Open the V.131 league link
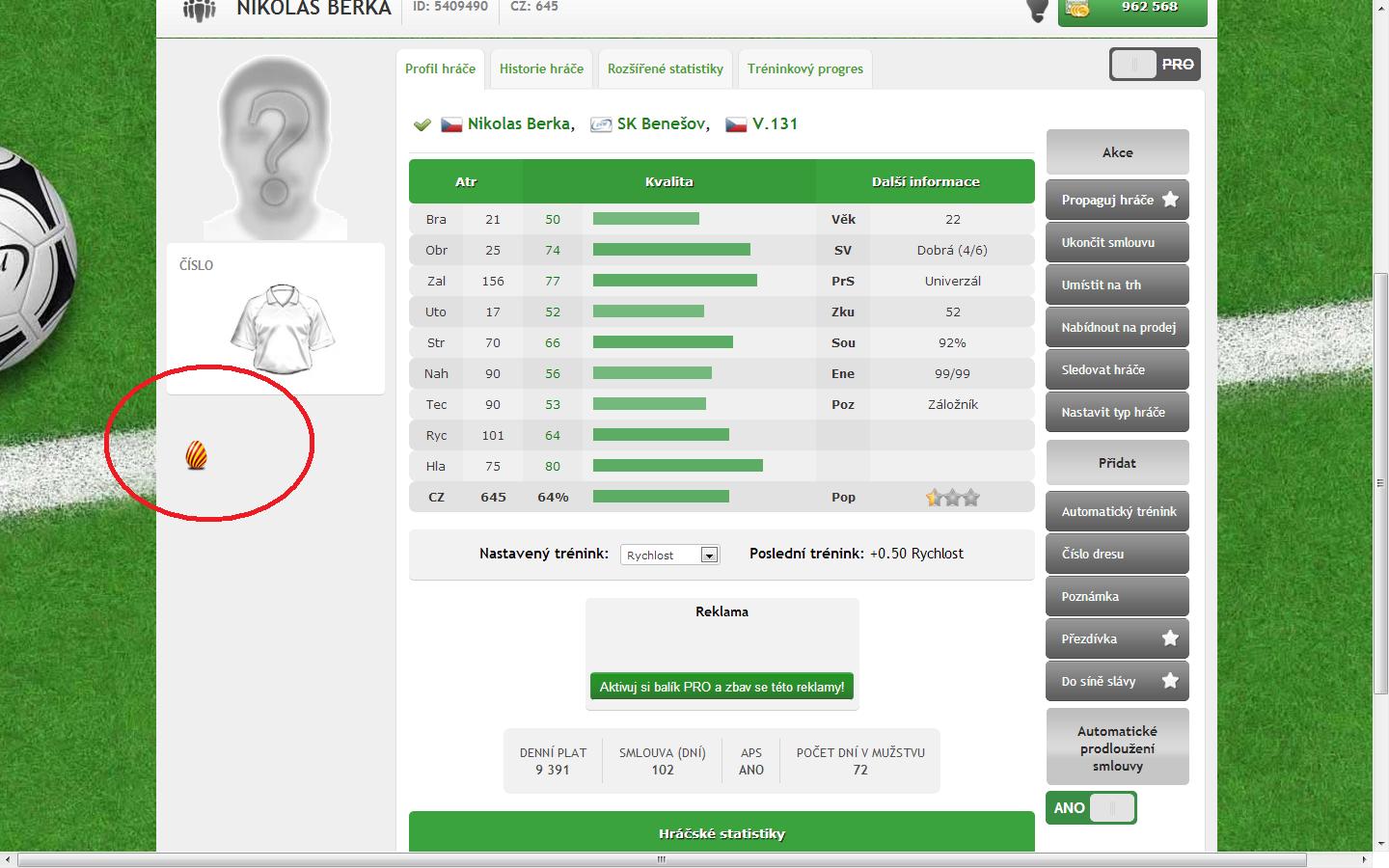The width and height of the screenshot is (1389, 868). click(775, 123)
